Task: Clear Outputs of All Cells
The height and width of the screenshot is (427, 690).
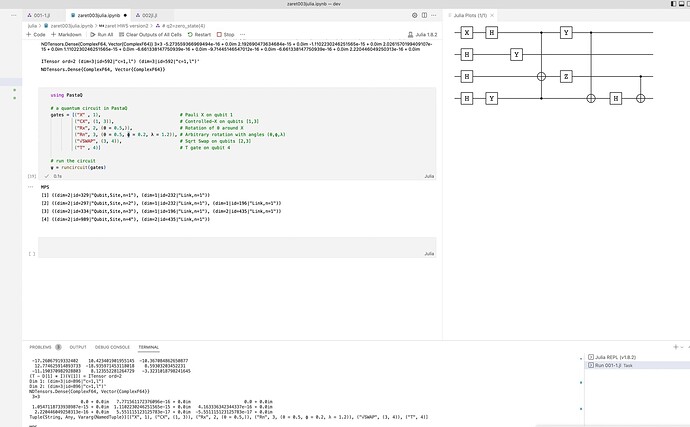Action: tap(150, 34)
